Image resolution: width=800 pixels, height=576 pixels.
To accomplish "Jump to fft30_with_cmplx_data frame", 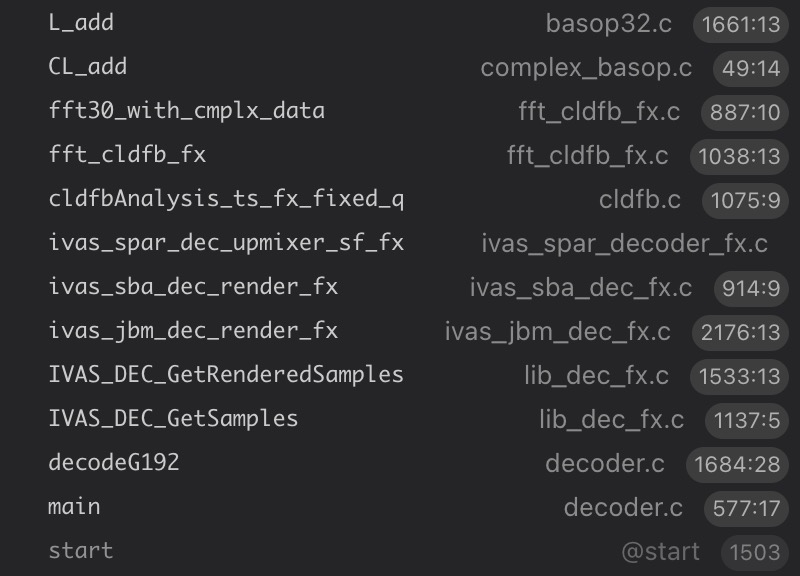I will coord(186,111).
